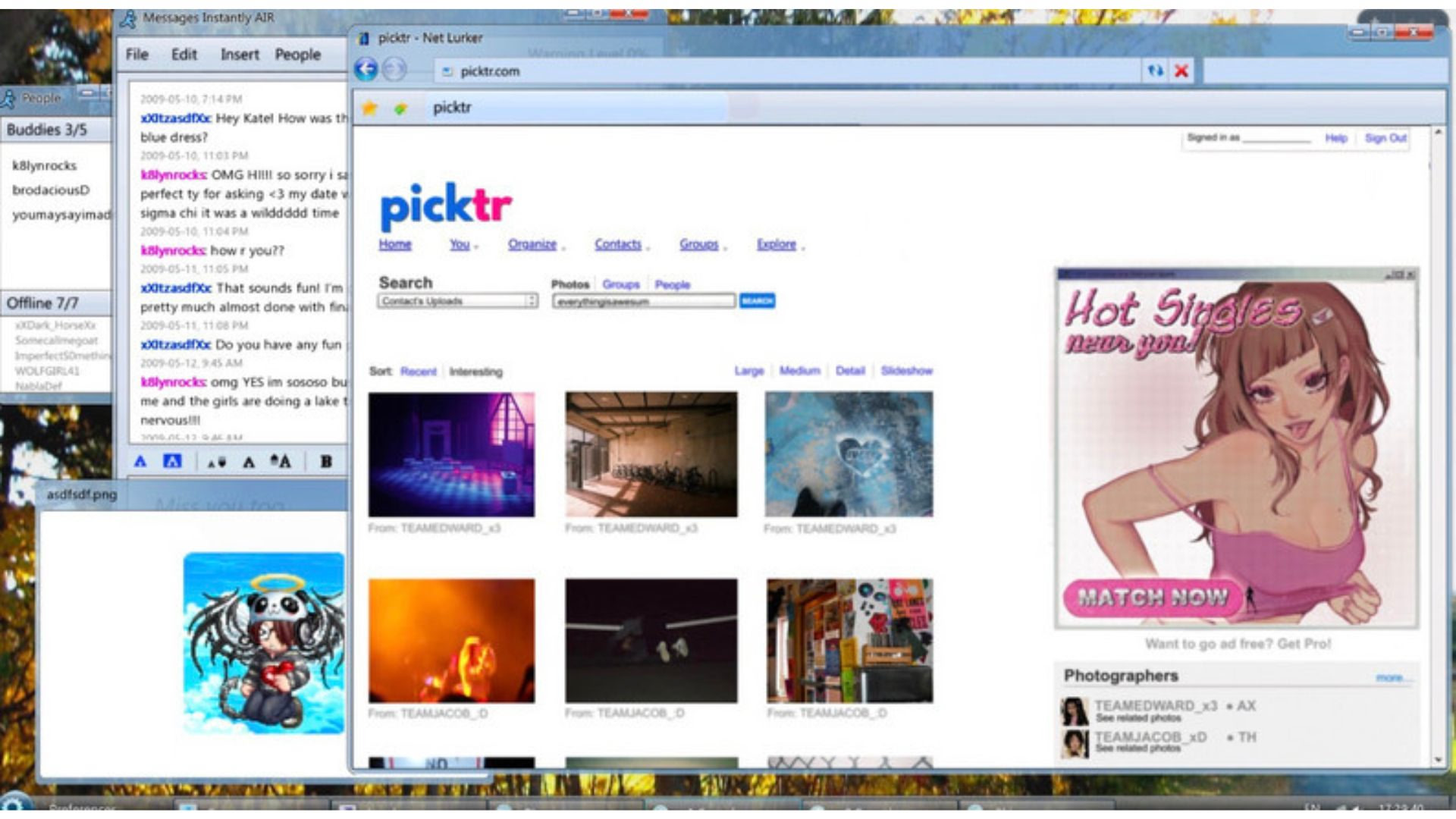Sign out of picktr

click(1385, 138)
